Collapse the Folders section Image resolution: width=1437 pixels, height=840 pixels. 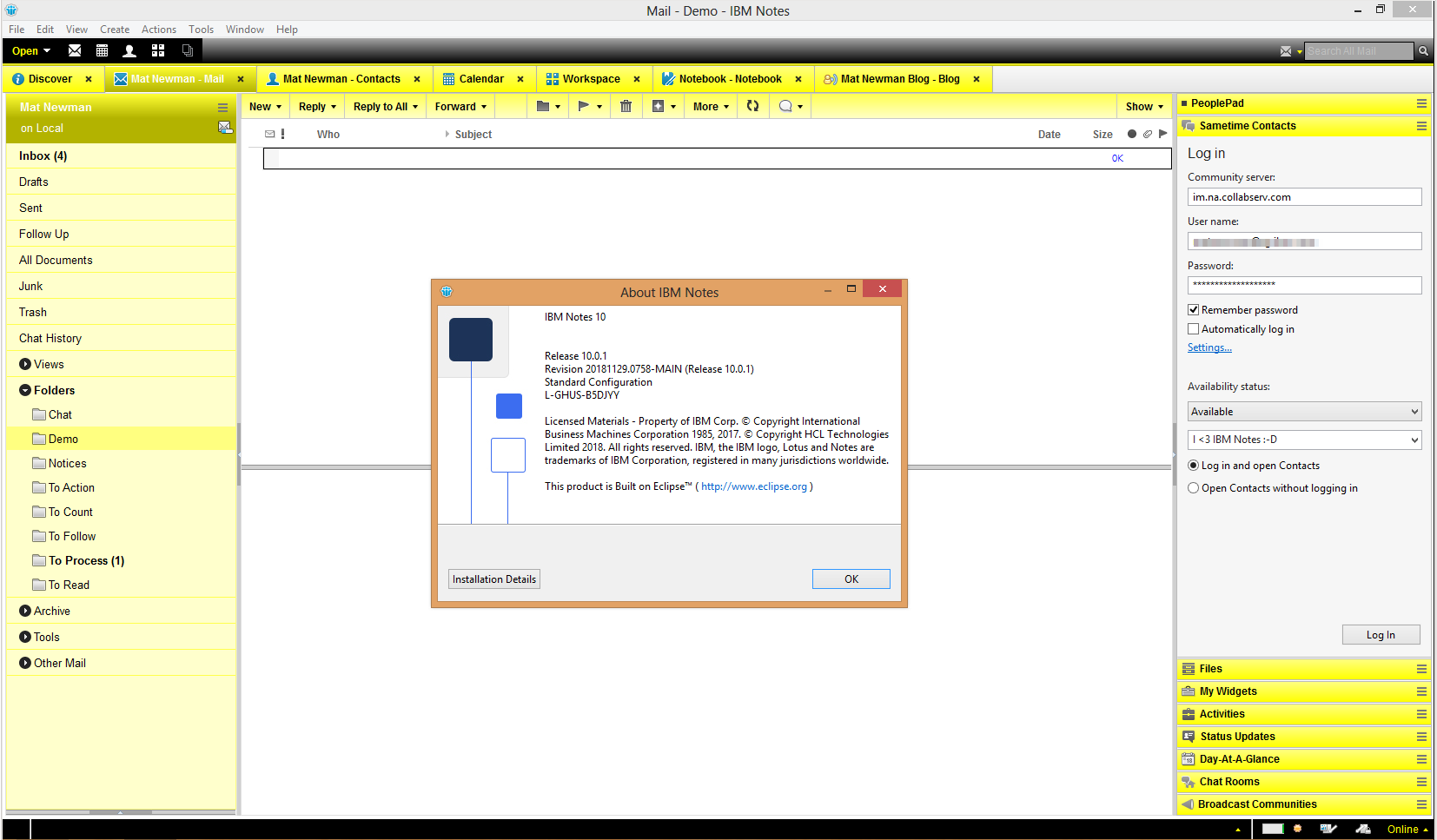(x=25, y=390)
